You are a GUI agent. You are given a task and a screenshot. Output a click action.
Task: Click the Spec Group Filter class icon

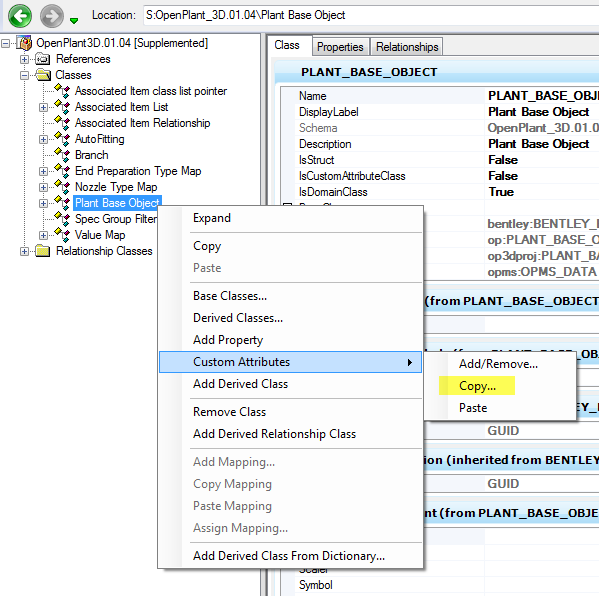coord(62,219)
